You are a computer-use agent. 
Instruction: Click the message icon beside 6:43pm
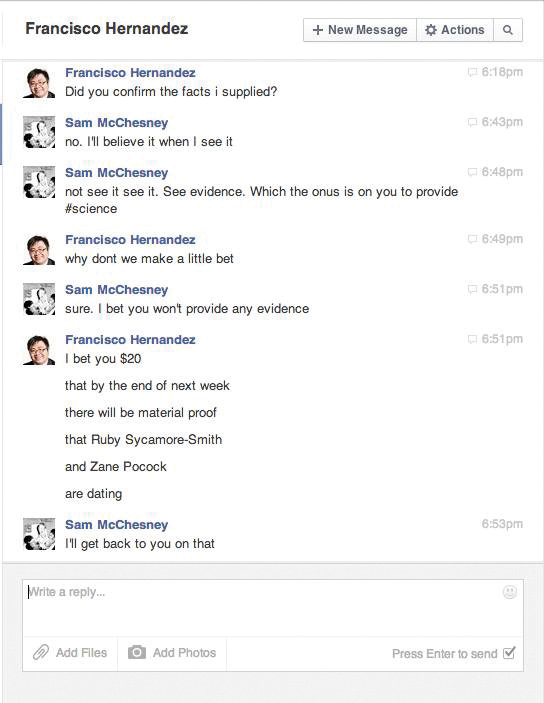(x=472, y=122)
